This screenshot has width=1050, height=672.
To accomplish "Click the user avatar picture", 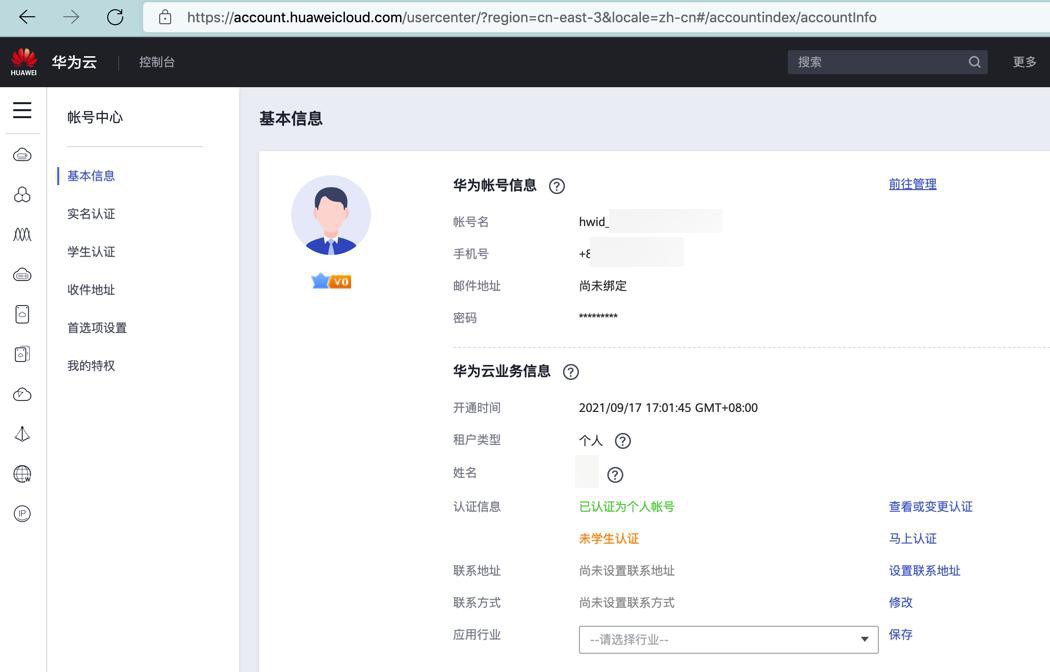I will pos(331,216).
